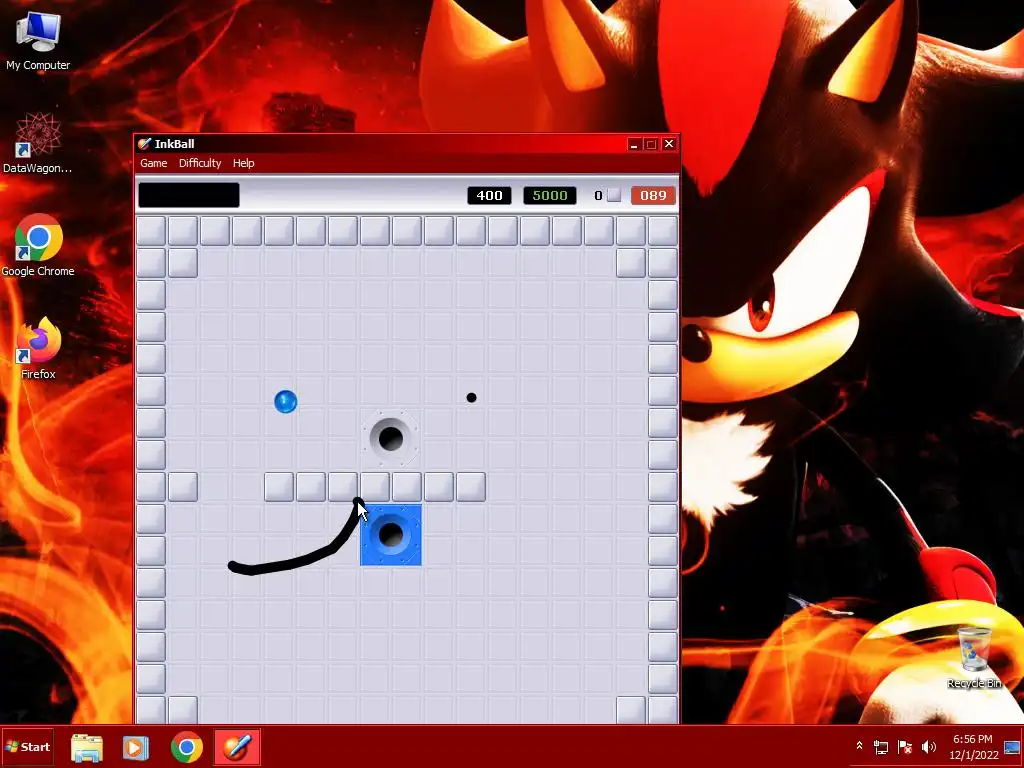
Task: Click the green 5000 bonus counter
Action: 550,195
